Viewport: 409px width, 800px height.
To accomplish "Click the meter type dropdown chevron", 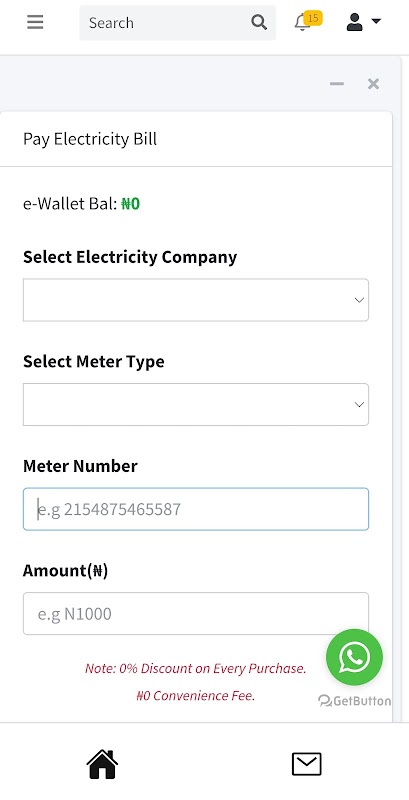I will 359,405.
